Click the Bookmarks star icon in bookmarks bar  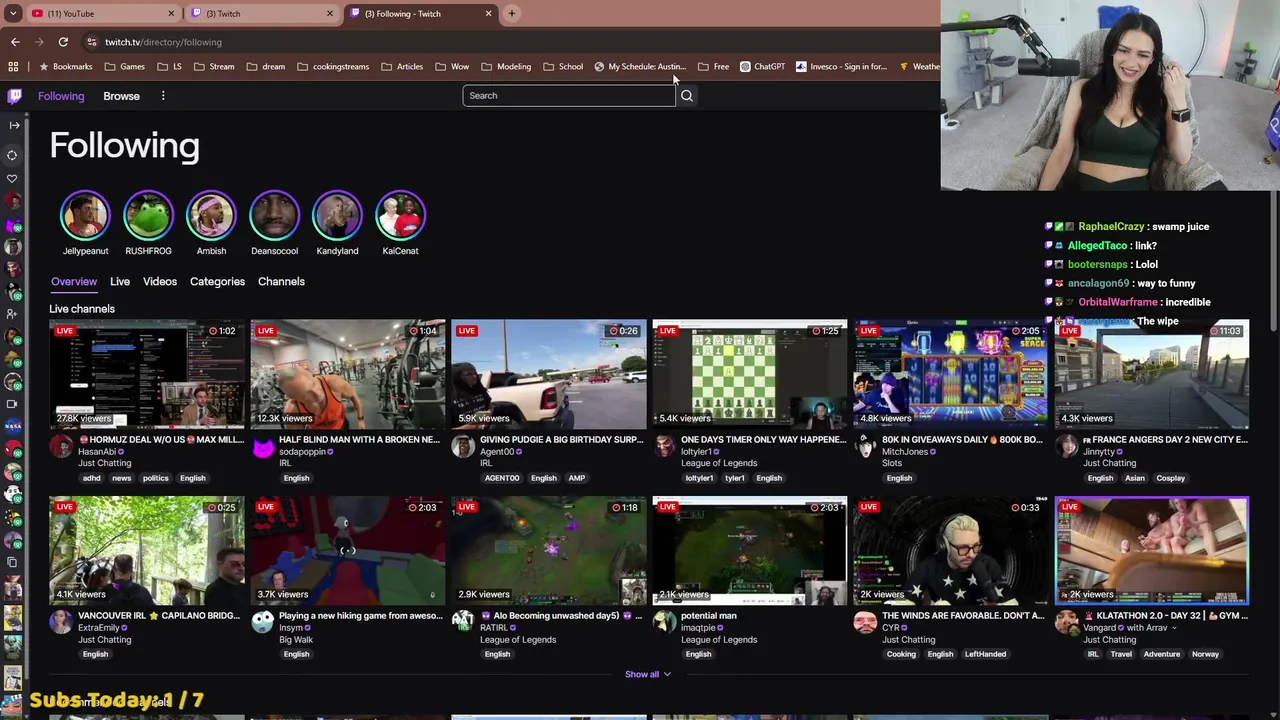(44, 67)
